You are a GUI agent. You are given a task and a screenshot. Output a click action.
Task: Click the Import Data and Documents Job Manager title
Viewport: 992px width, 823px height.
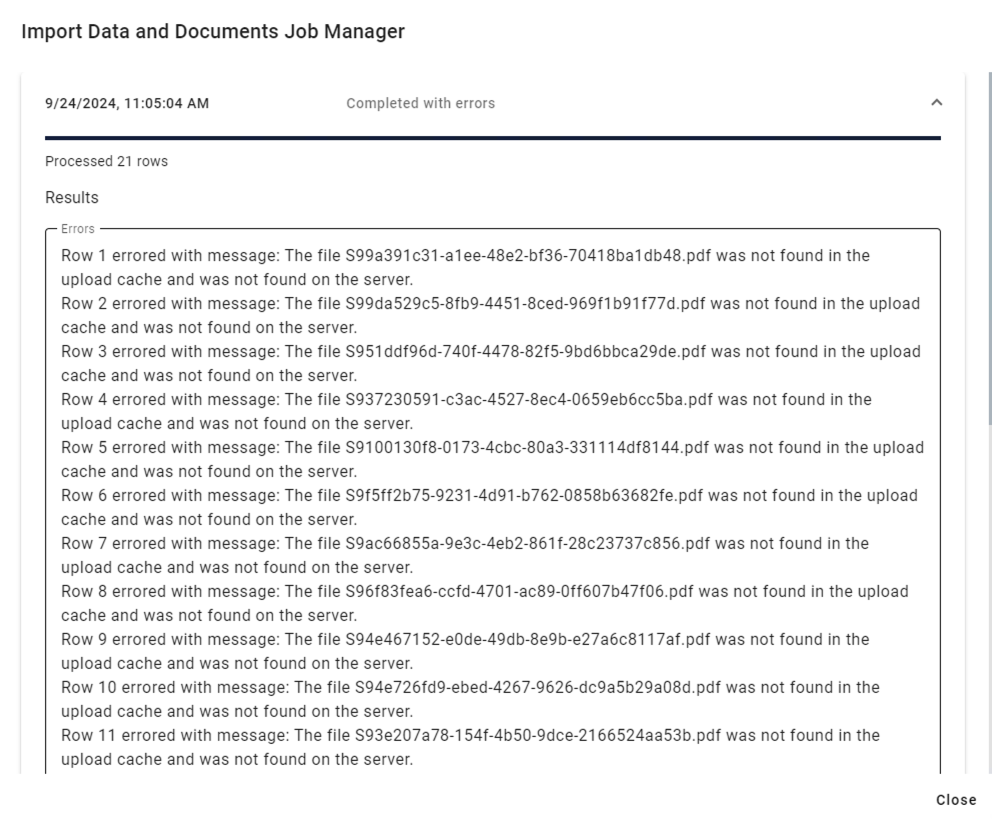click(x=211, y=31)
